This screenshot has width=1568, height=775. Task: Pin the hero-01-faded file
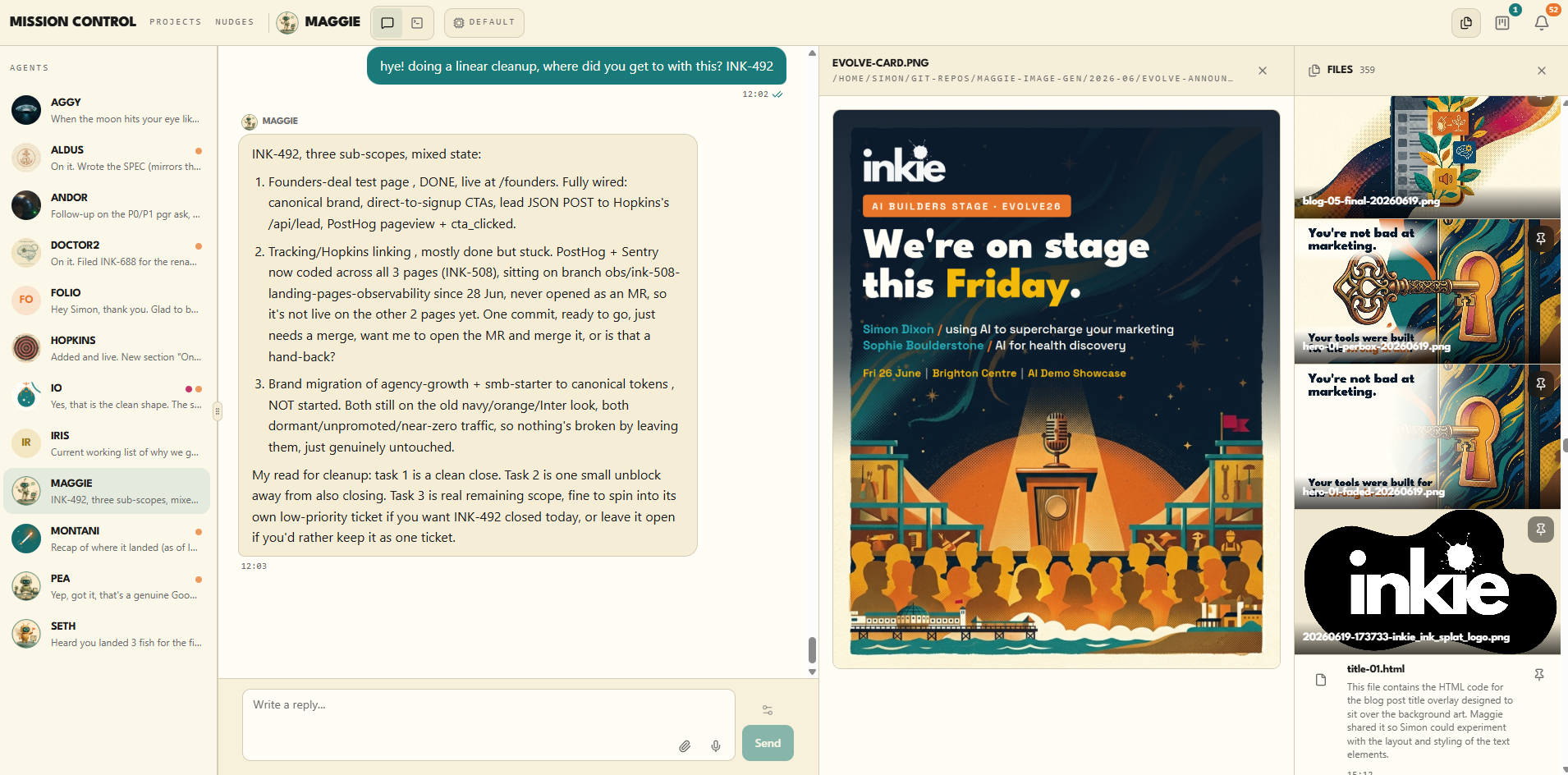(x=1541, y=383)
